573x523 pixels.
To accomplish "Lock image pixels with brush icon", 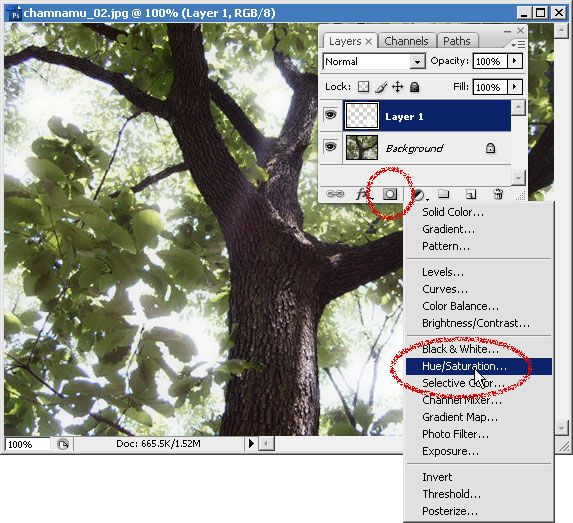I will click(x=380, y=87).
